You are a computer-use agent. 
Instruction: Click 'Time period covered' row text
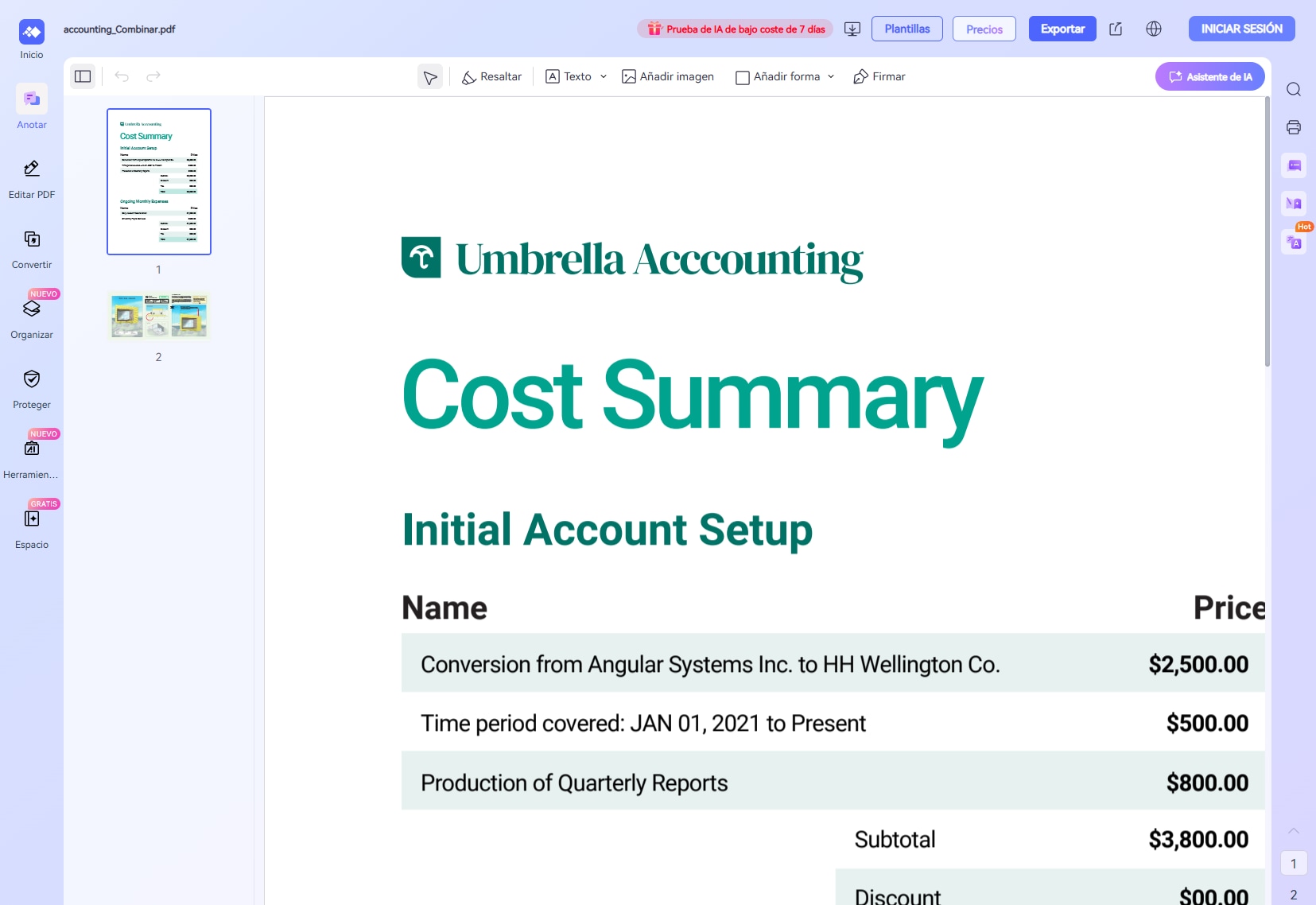point(643,723)
